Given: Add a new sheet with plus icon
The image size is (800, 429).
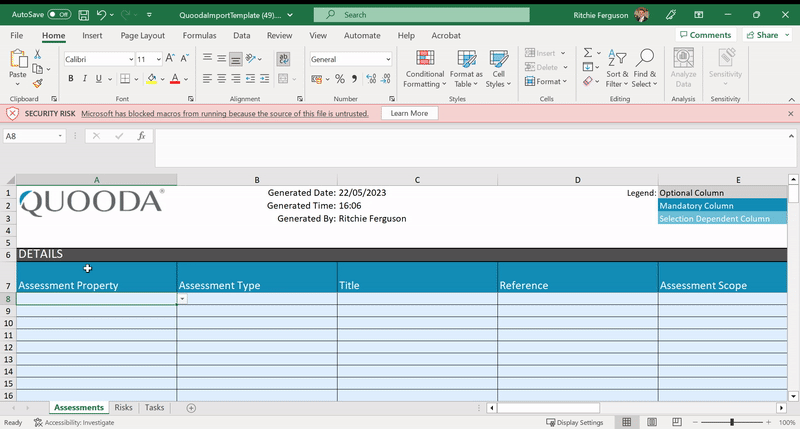Looking at the screenshot, I should 191,408.
